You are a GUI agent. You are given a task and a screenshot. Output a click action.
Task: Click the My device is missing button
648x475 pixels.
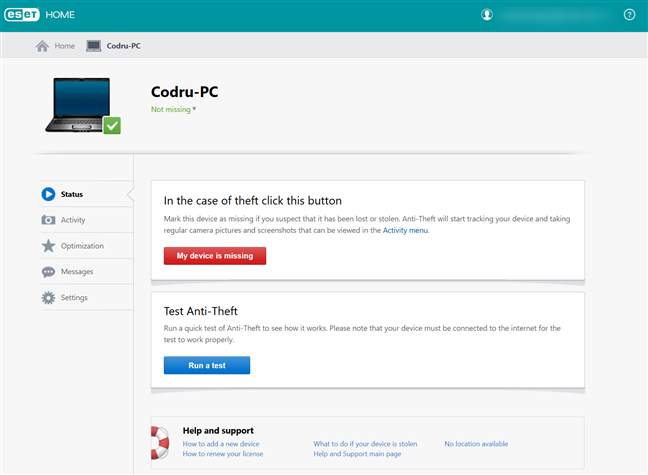(x=215, y=256)
